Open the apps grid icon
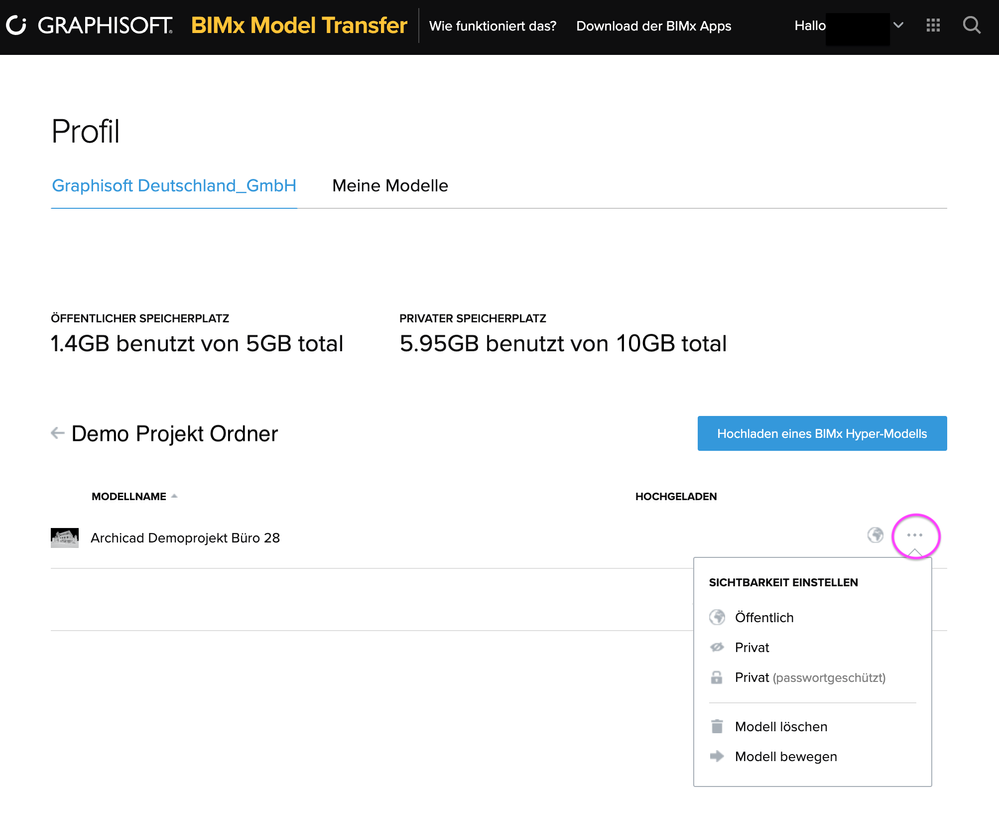Viewport: 999px width, 818px height. [x=933, y=26]
